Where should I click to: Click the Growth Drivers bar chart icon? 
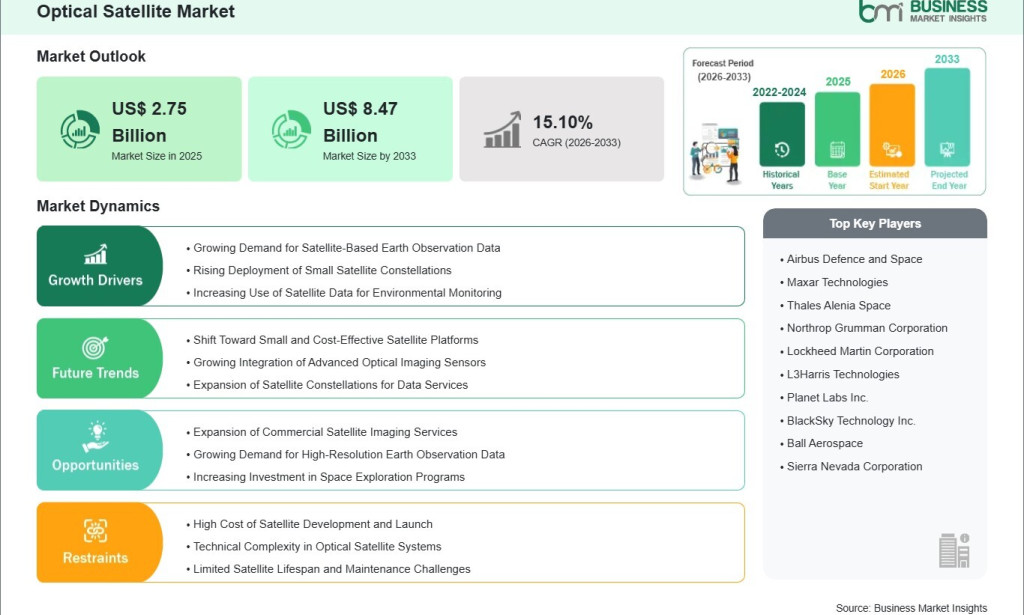pos(95,254)
